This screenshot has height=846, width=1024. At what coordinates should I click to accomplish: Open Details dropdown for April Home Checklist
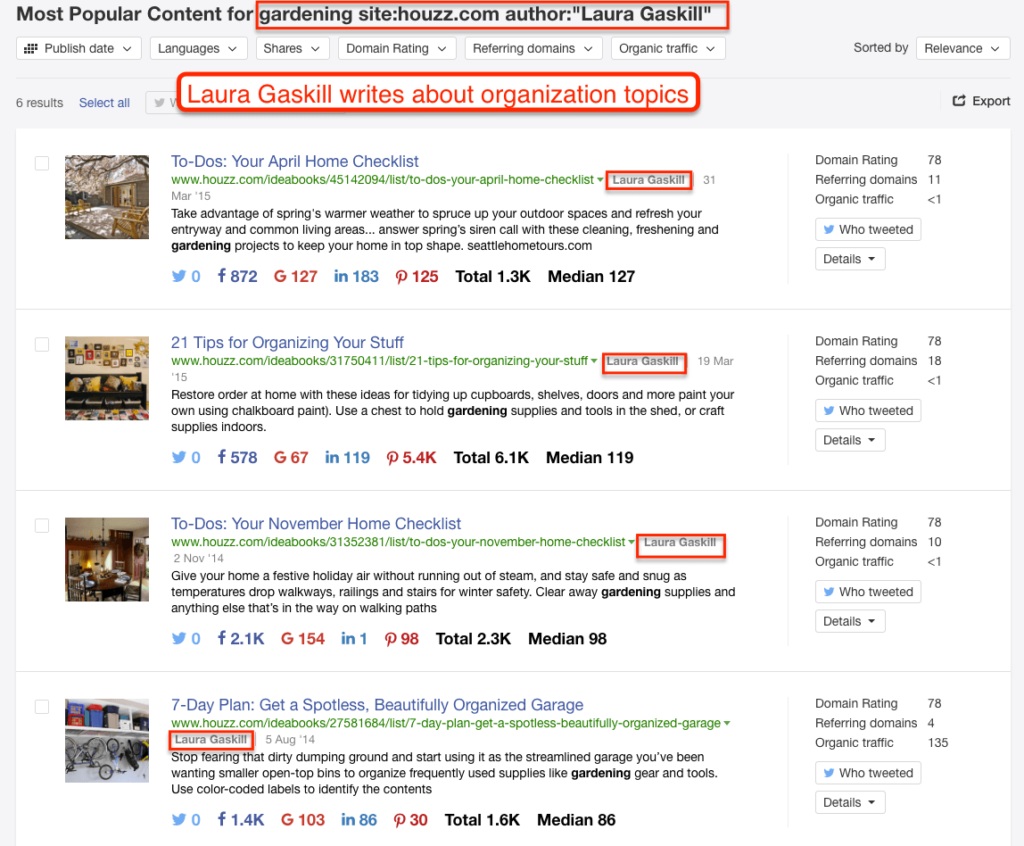click(x=850, y=259)
